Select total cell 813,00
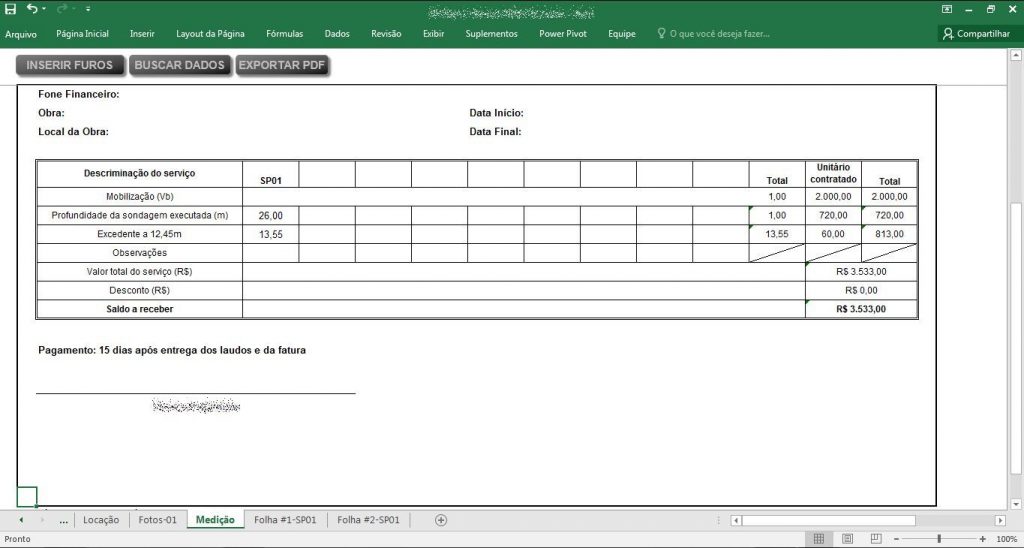The image size is (1024, 548). 889,234
